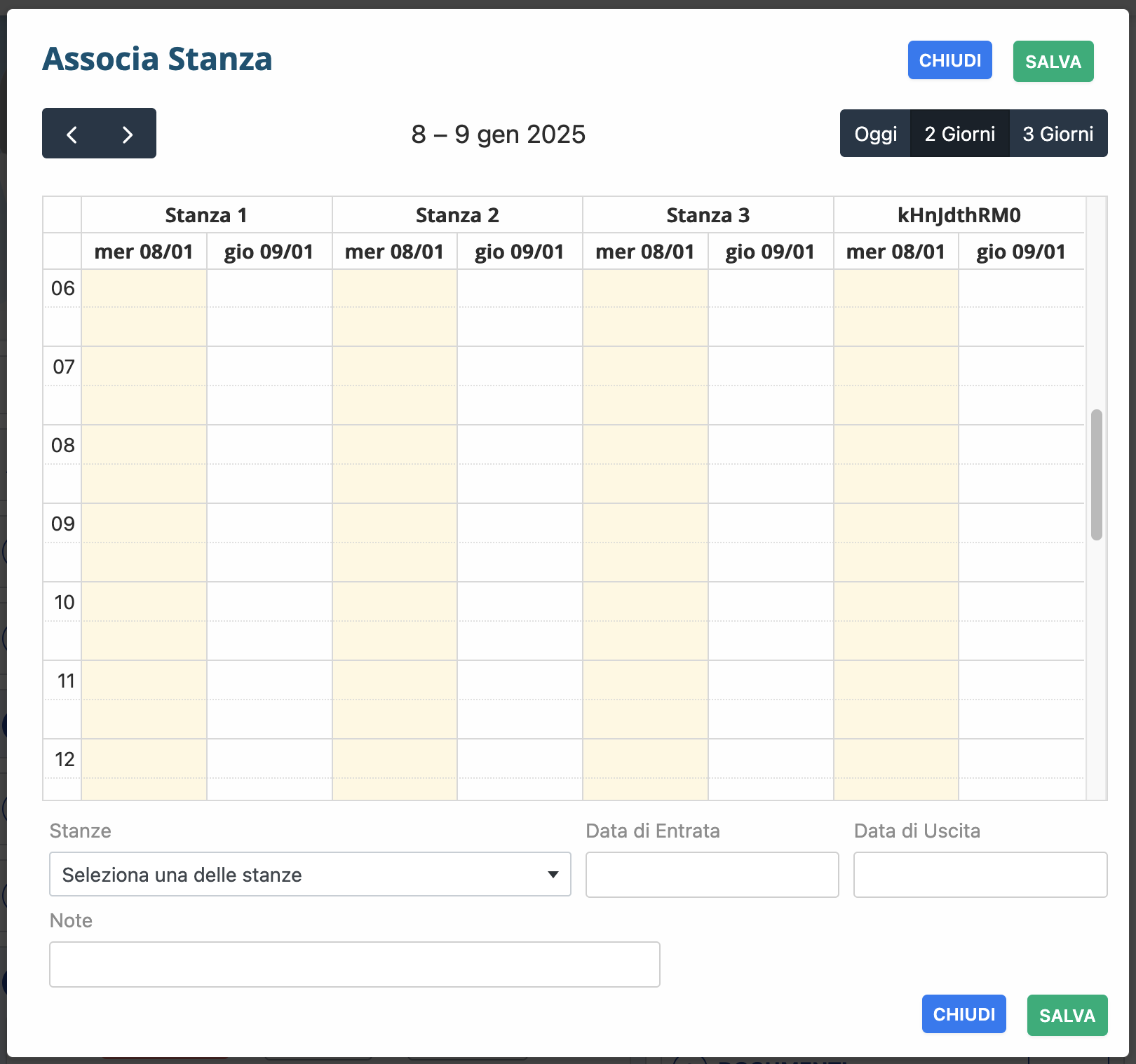The height and width of the screenshot is (1064, 1136).
Task: Select Stanza 3 Wednesday 10:00 slot
Action: [645, 601]
